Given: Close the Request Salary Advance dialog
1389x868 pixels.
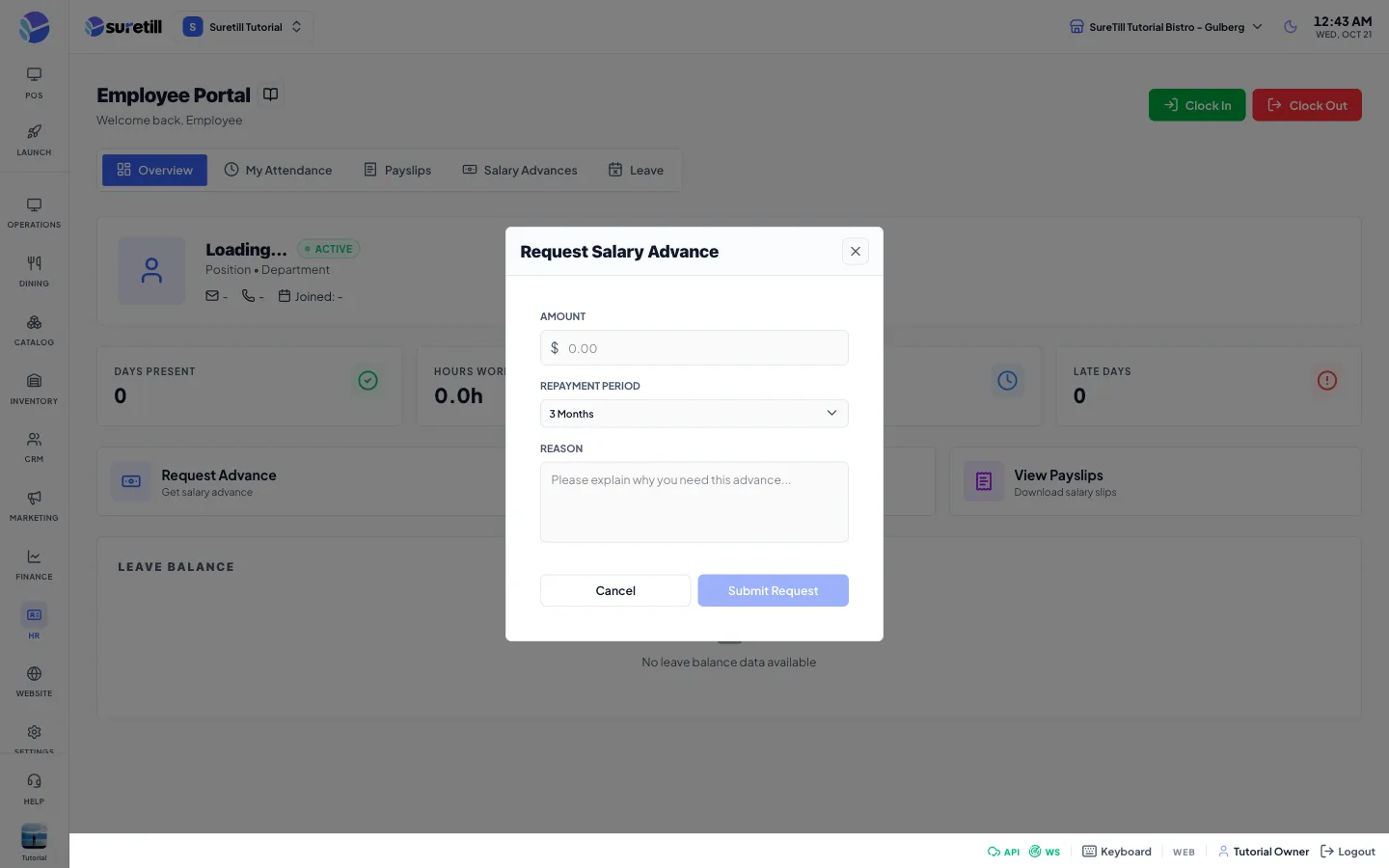Looking at the screenshot, I should click(856, 252).
